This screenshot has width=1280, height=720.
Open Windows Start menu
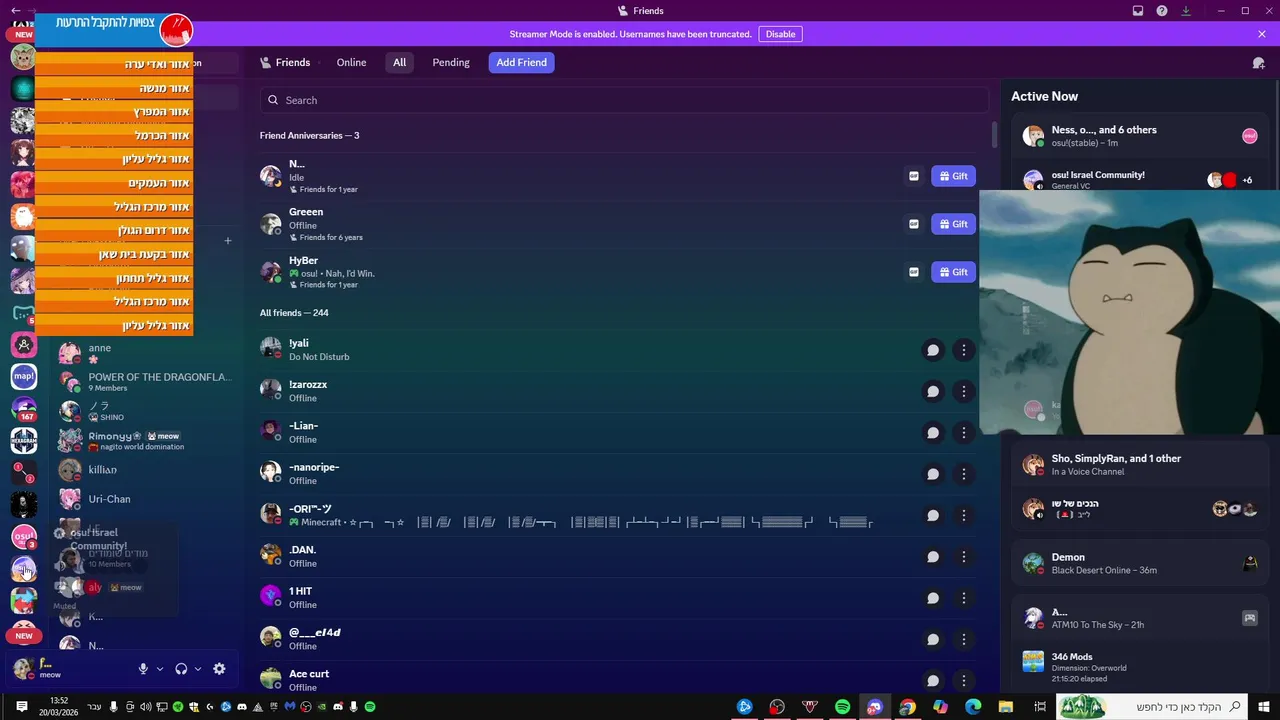point(1264,707)
